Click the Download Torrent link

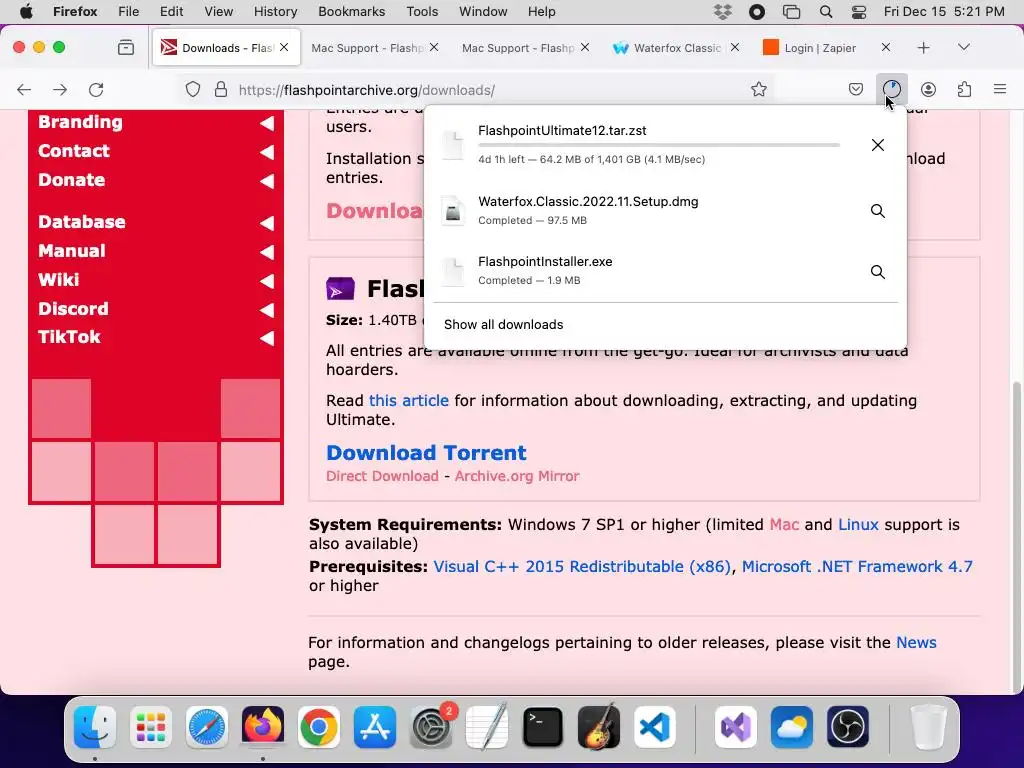(x=426, y=453)
